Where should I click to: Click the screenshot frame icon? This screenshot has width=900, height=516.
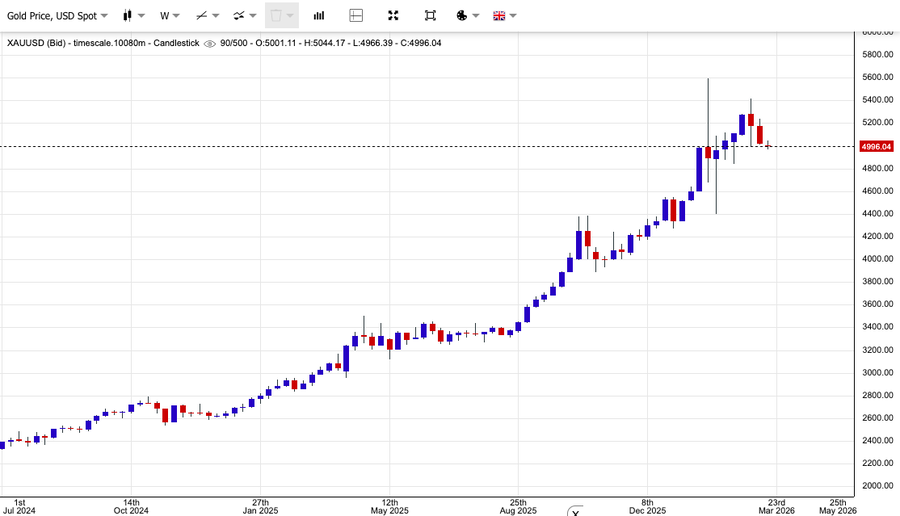coord(430,16)
